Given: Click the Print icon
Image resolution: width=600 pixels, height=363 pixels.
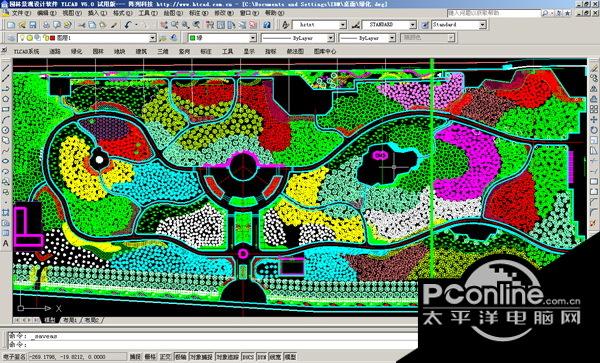Looking at the screenshot, I should pyautogui.click(x=46, y=25).
